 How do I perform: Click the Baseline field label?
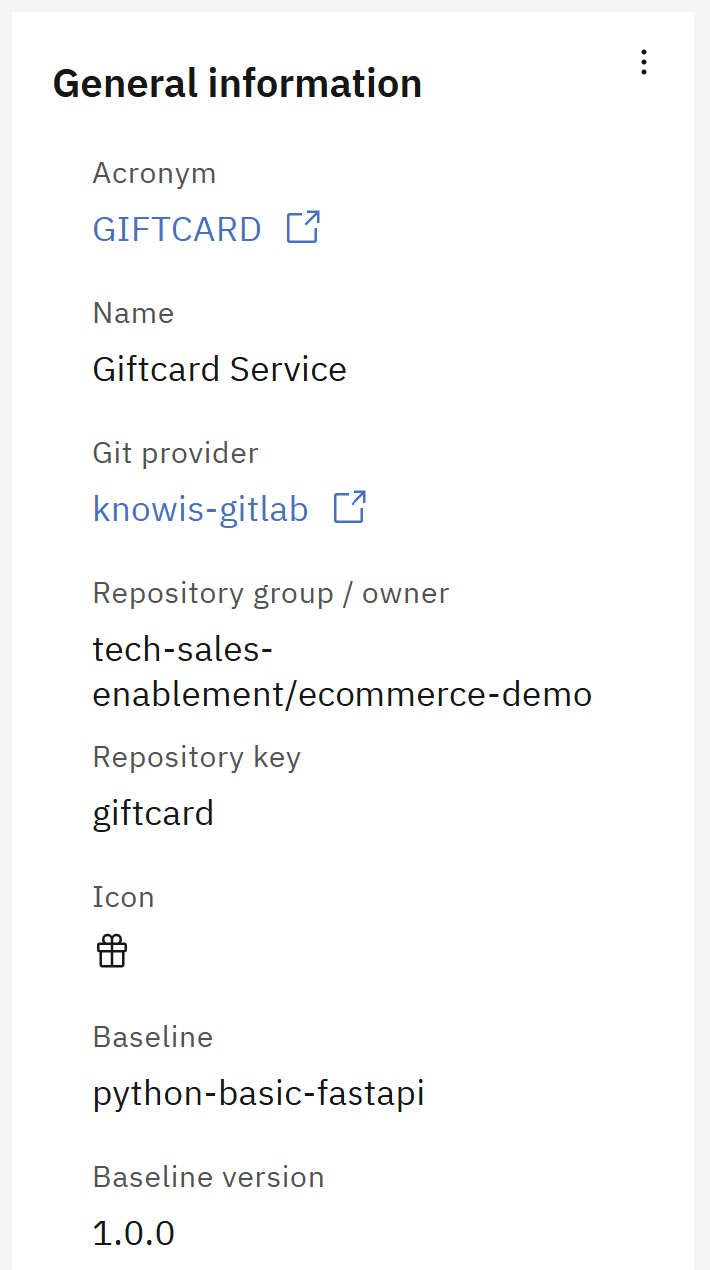coord(153,1037)
